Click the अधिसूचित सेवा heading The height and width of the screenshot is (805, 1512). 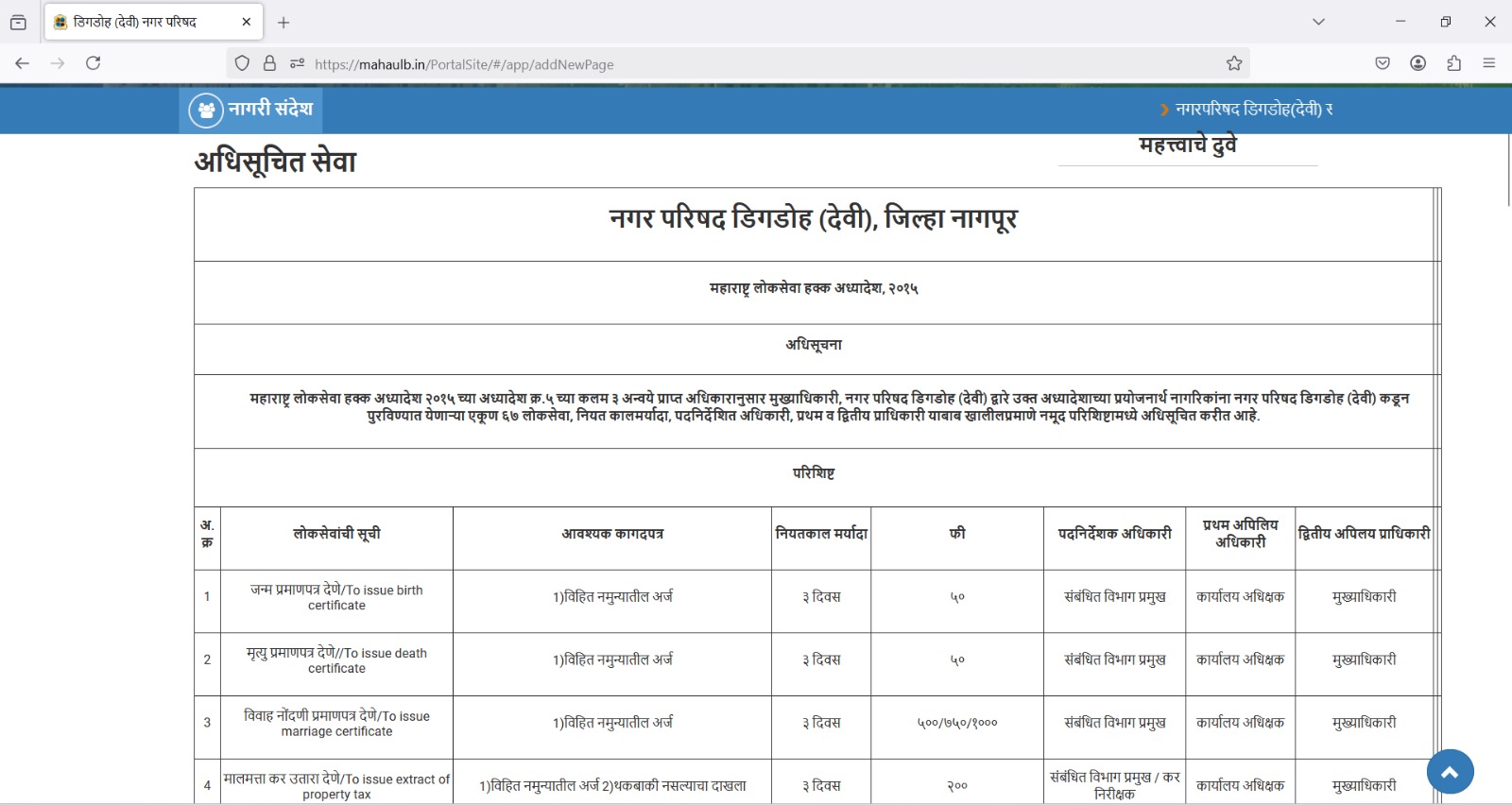(x=275, y=162)
